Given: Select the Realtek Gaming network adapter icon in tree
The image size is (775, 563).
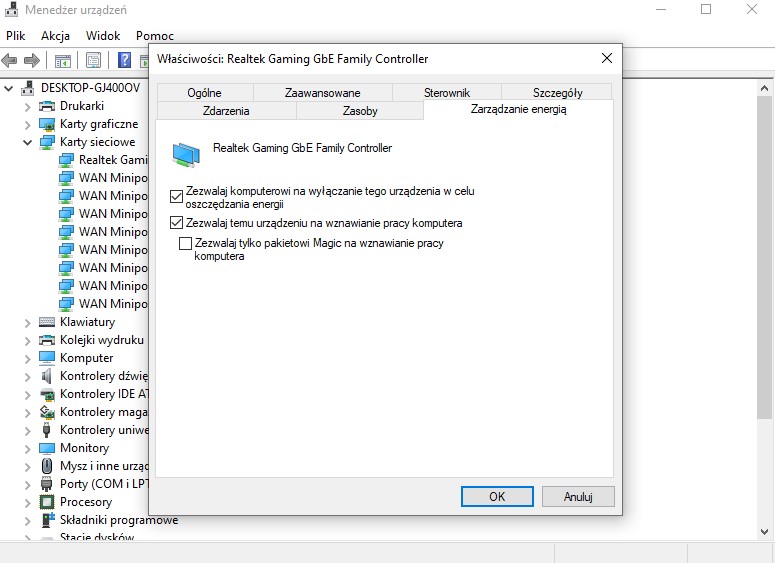Looking at the screenshot, I should click(67, 160).
